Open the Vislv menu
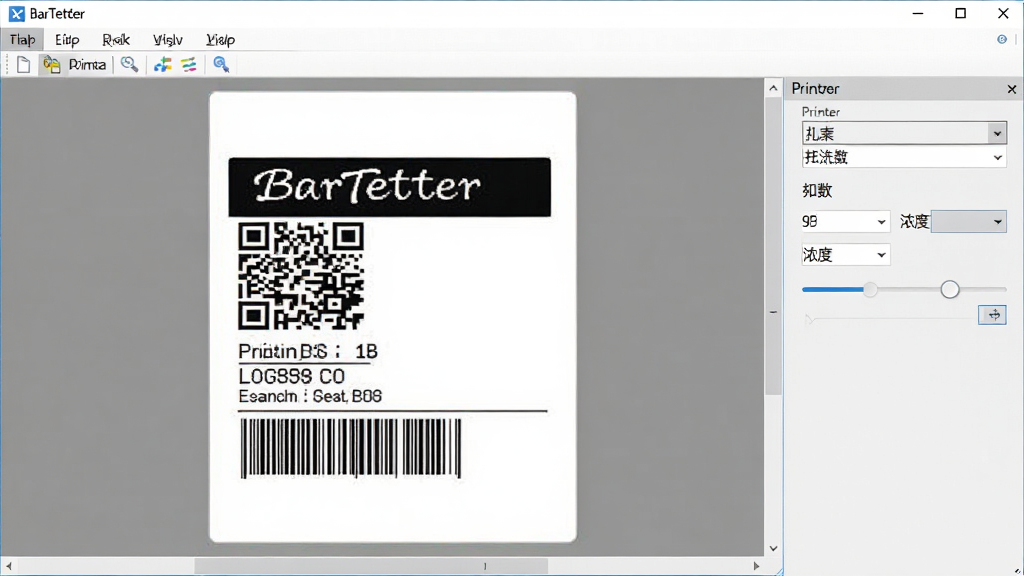Image resolution: width=1024 pixels, height=576 pixels. (x=167, y=40)
